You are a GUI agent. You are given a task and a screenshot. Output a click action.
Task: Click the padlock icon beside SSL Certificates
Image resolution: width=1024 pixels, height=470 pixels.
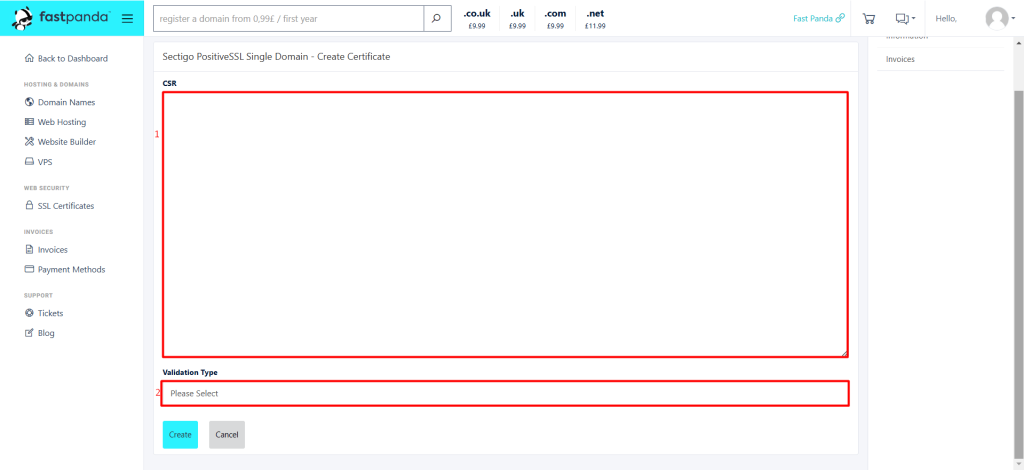[29, 205]
